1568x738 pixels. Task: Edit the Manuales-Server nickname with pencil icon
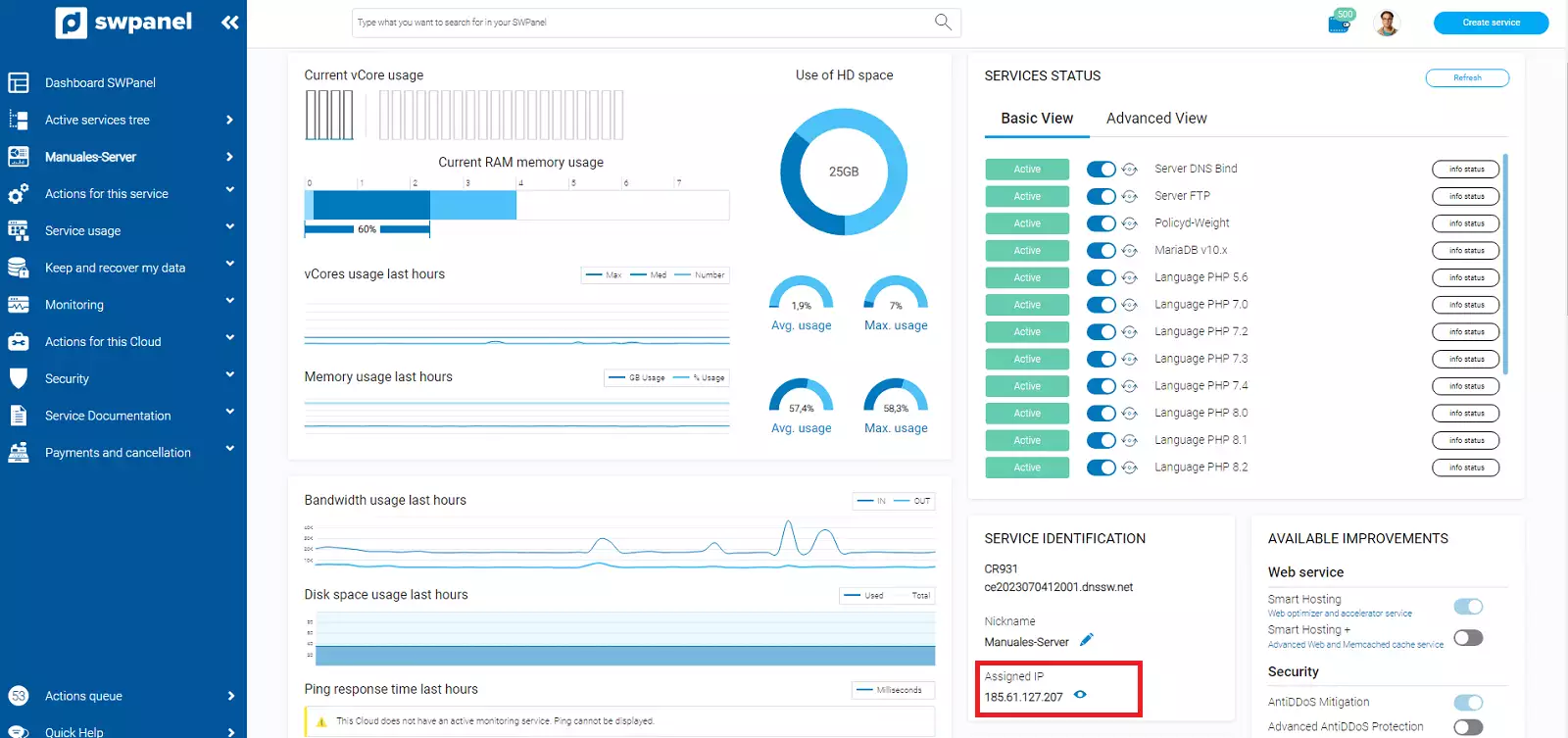[1086, 641]
